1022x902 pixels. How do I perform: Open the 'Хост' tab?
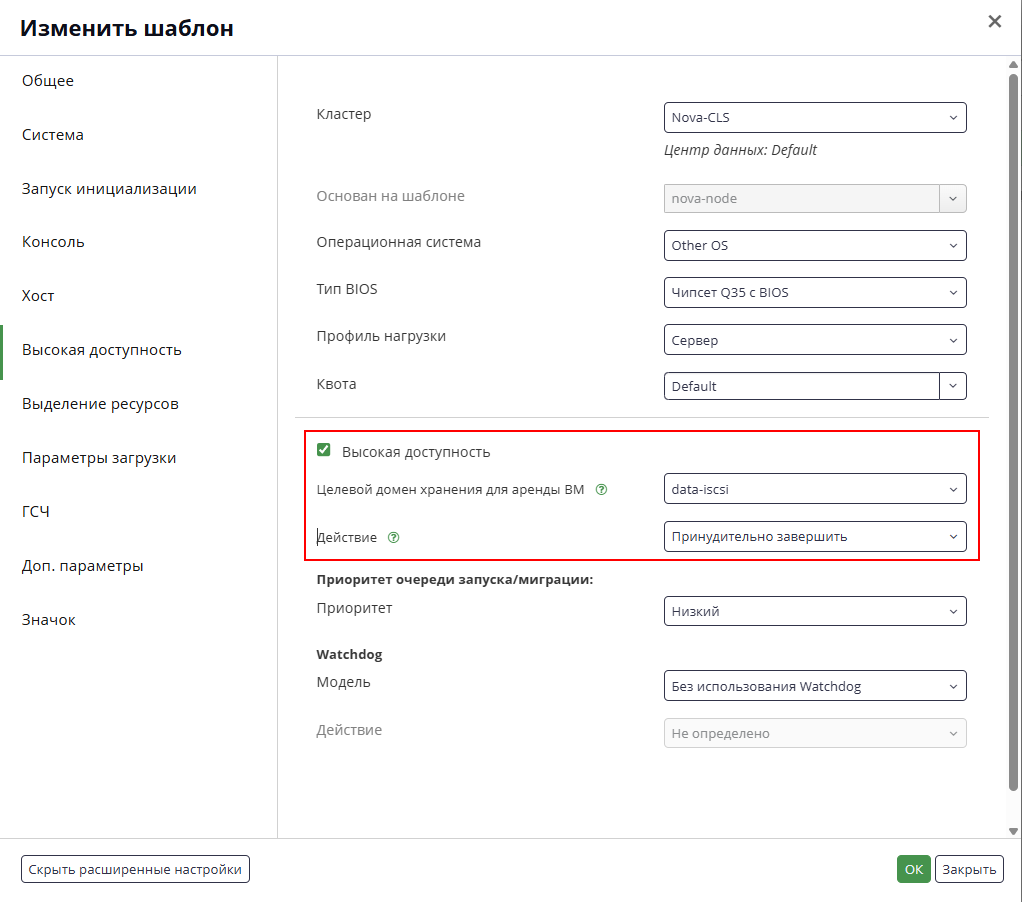tap(38, 296)
